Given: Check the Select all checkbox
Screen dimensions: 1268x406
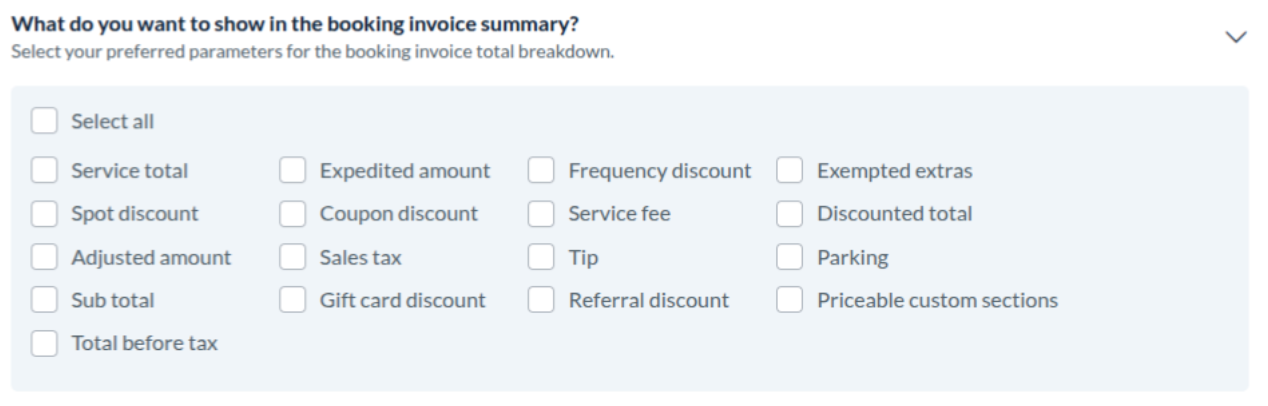Looking at the screenshot, I should point(44,122).
